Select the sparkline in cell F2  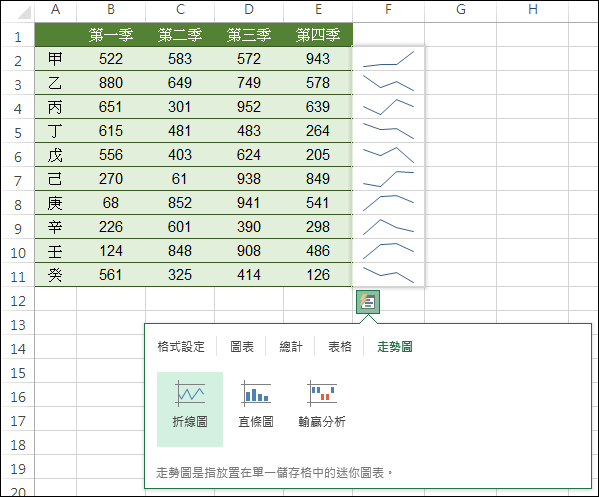[388, 59]
